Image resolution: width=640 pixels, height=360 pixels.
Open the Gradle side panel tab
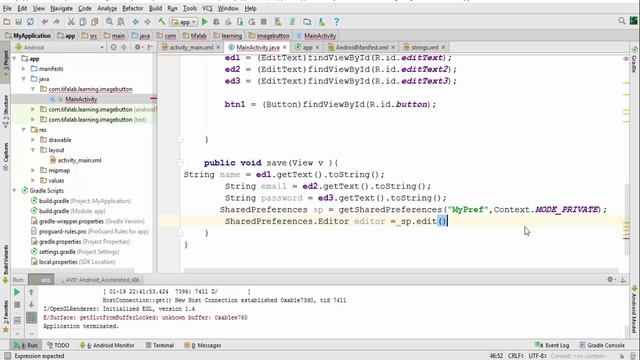[635, 60]
